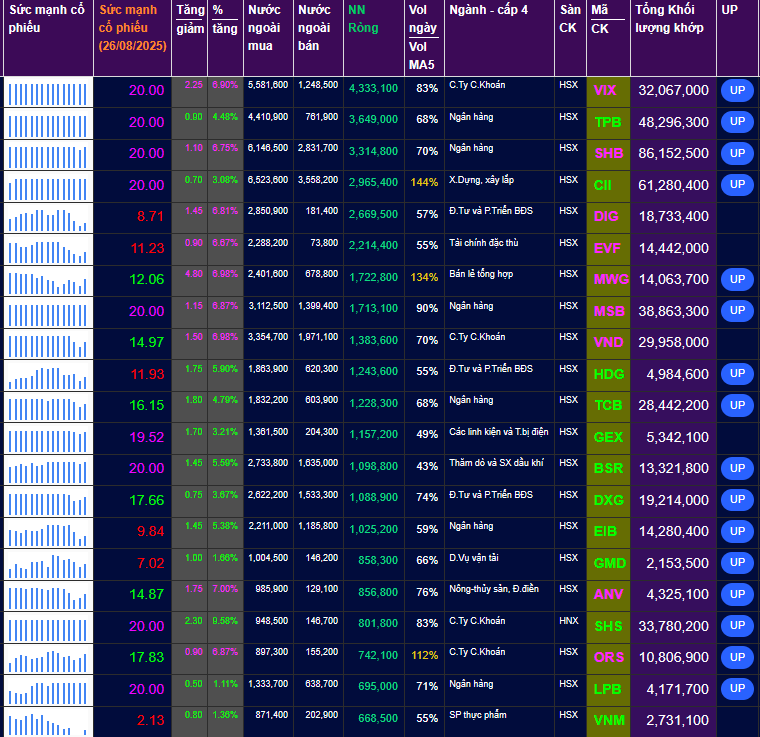Click industry cell 'D.Vụ vận tải'
Screen dimensions: 760x737
(474, 558)
